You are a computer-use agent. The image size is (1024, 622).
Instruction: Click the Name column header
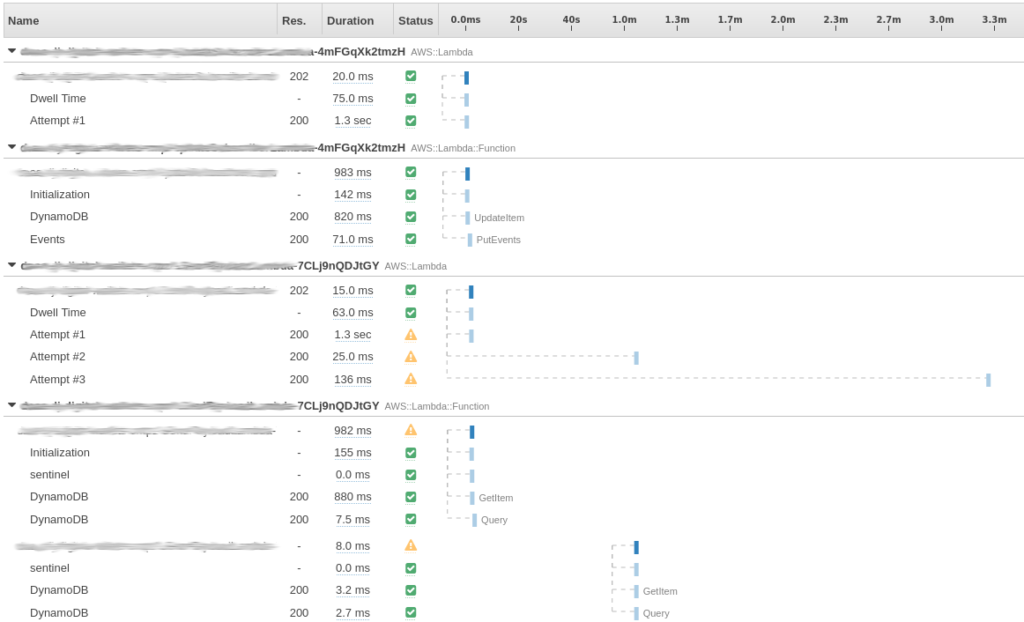tap(22, 19)
